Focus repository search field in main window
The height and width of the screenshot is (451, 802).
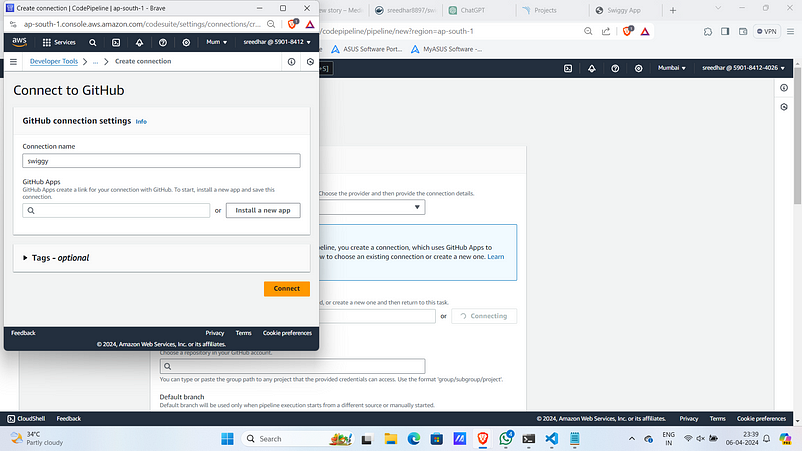292,366
